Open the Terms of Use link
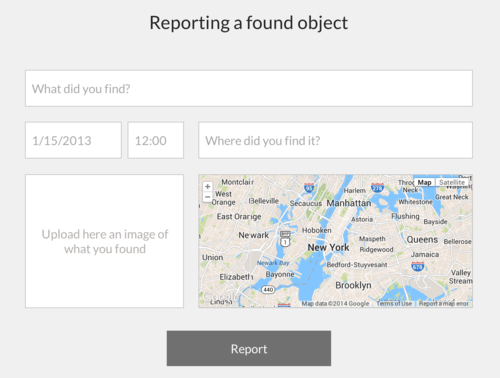 (x=394, y=304)
